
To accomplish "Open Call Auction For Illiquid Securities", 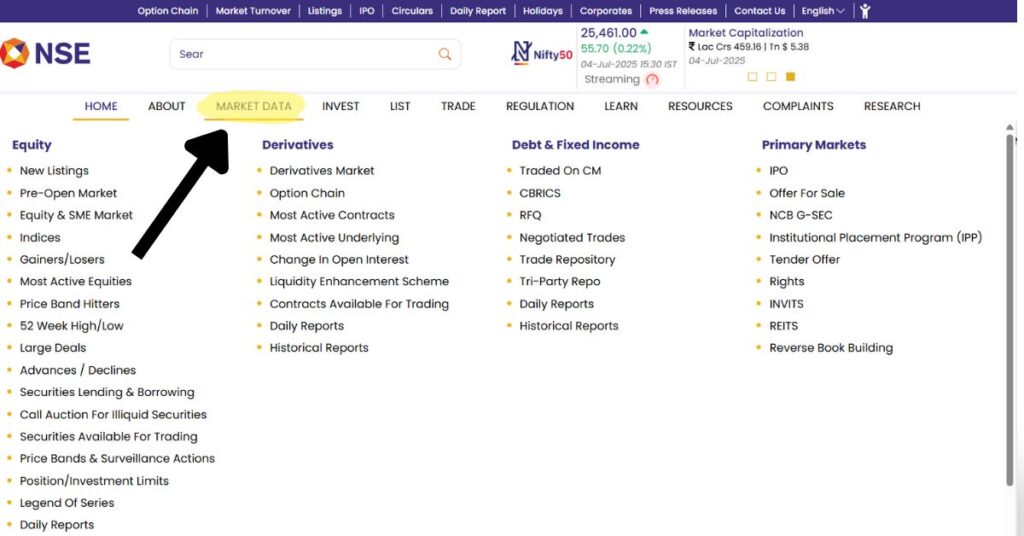I will (113, 415).
